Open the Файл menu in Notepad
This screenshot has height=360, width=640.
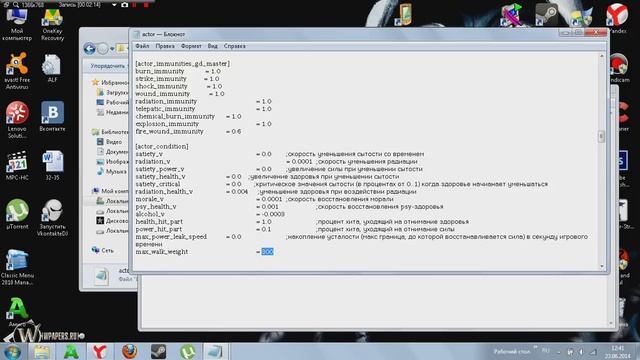point(142,46)
